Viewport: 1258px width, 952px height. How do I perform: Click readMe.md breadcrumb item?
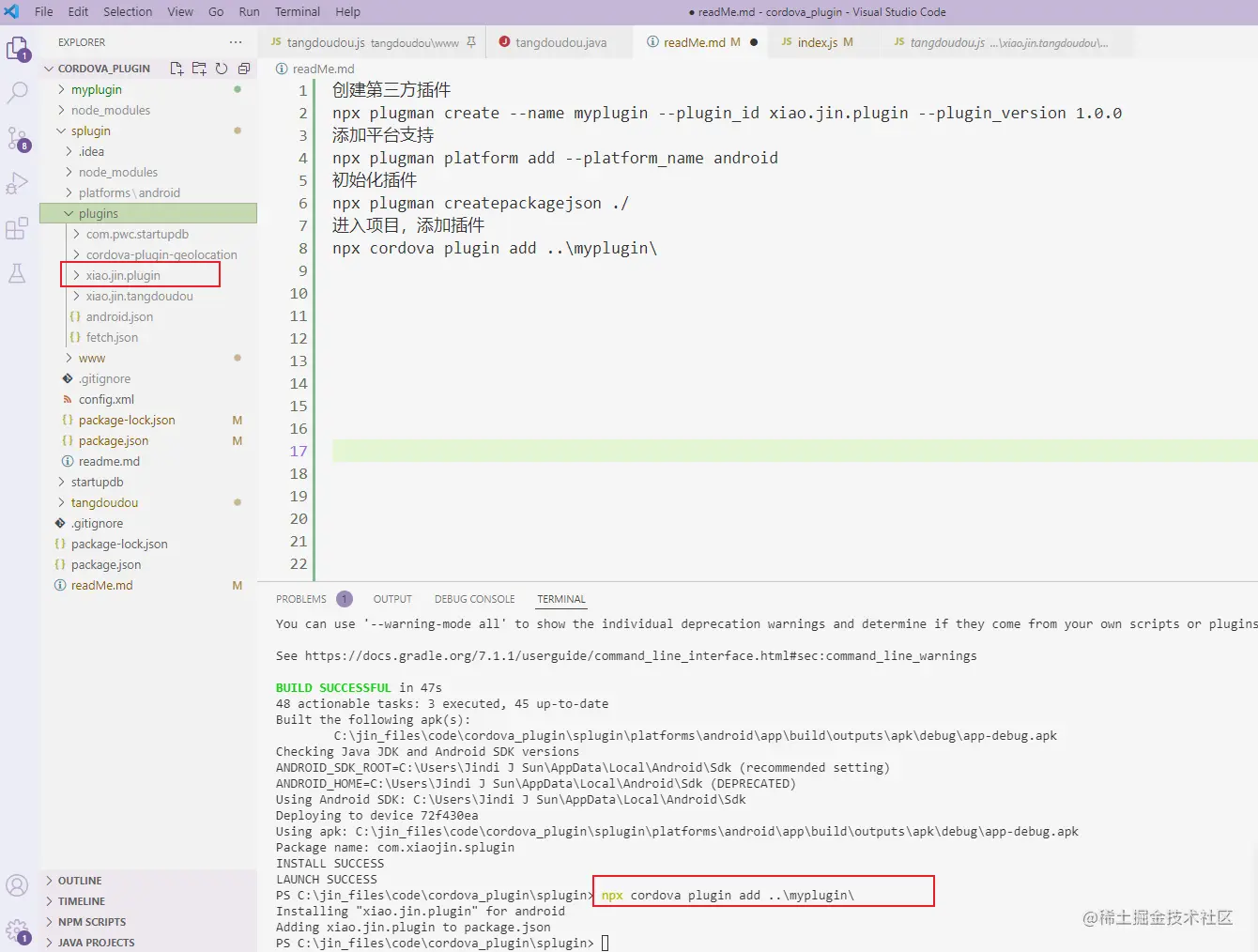coord(315,69)
